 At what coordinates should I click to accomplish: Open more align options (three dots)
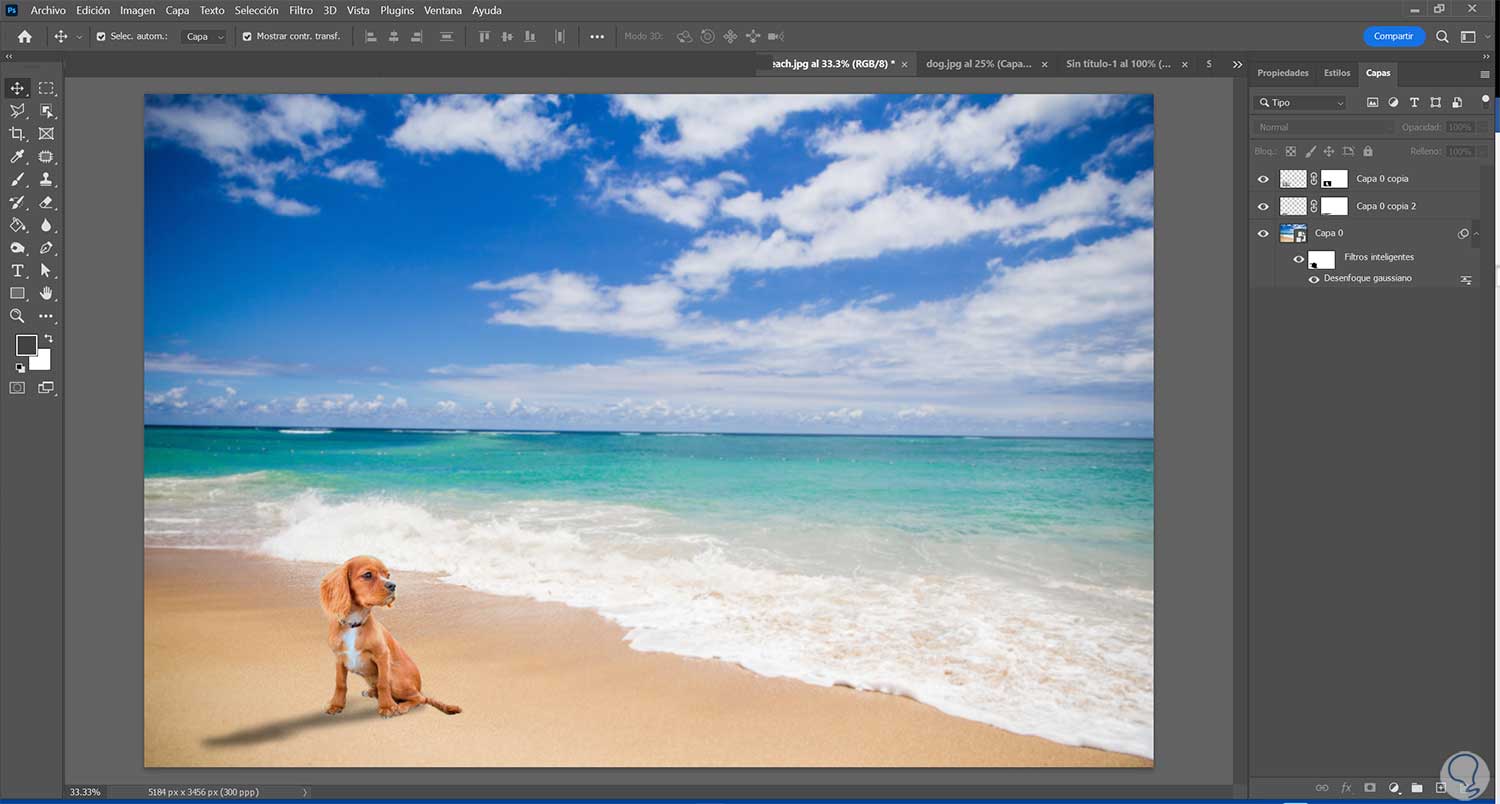(597, 36)
